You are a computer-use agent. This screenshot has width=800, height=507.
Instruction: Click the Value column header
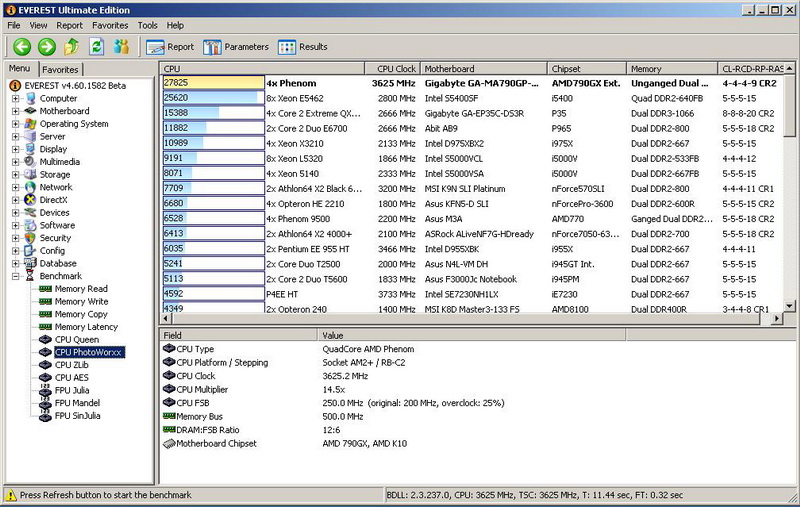[x=471, y=335]
